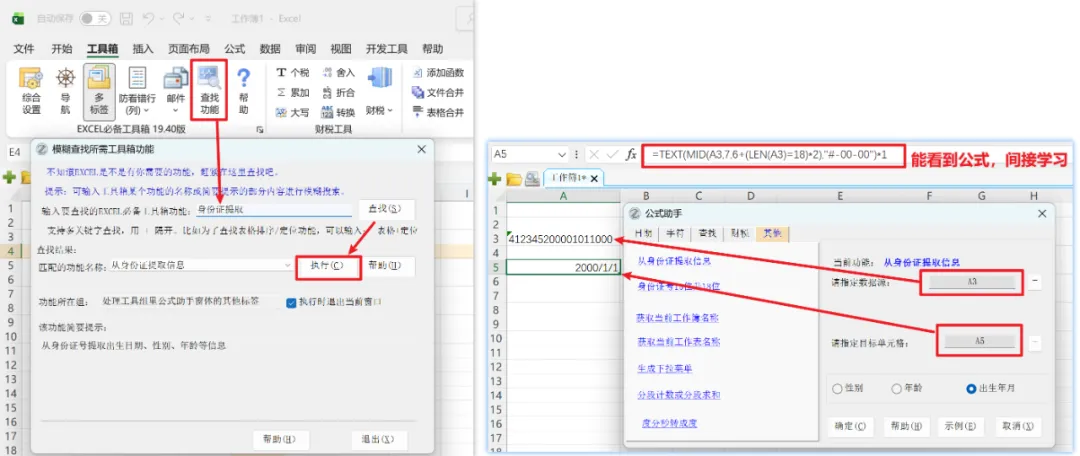Open the 从身份证提取信息 function link
Image resolution: width=1080 pixels, height=456 pixels.
point(674,261)
